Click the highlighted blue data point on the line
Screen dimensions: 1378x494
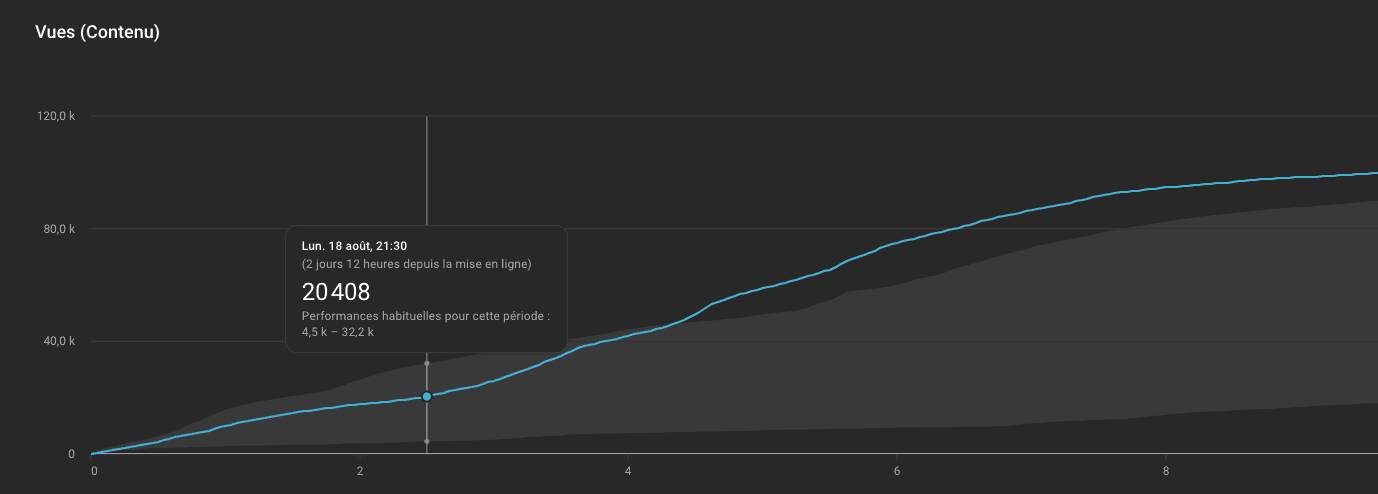[427, 397]
